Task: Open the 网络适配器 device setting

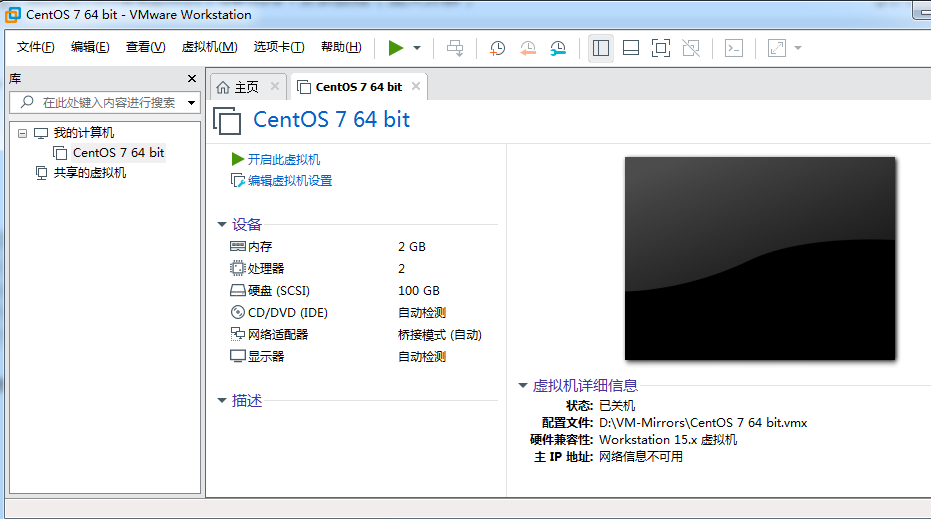Action: pyautogui.click(x=278, y=334)
